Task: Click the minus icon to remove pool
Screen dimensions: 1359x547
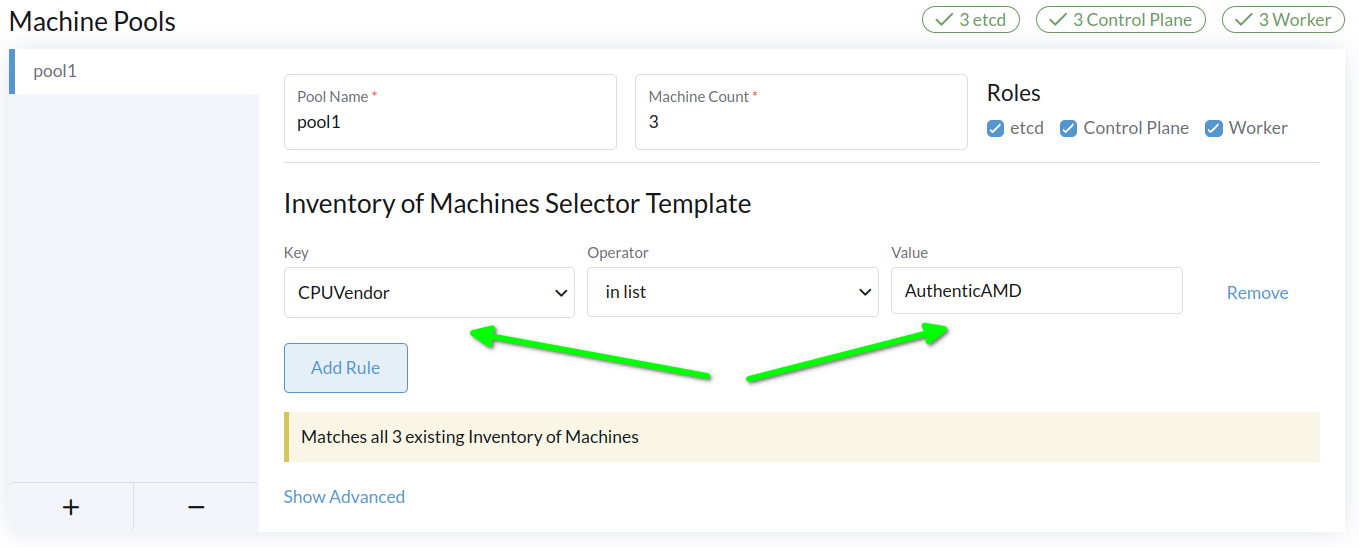Action: 196,507
